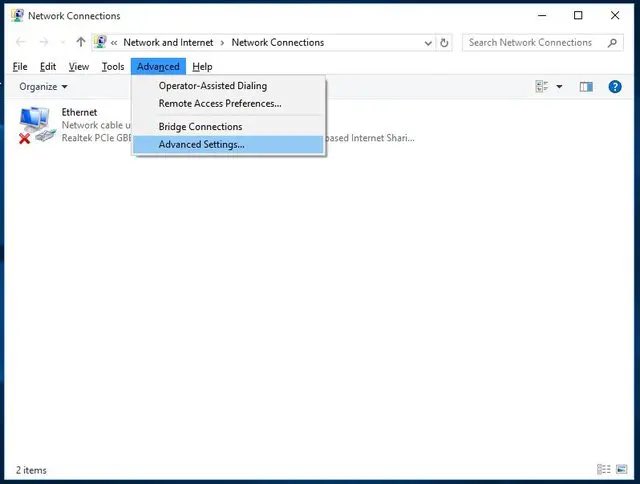Focus the Search Network Connections field
This screenshot has height=484, width=640.
(542, 42)
